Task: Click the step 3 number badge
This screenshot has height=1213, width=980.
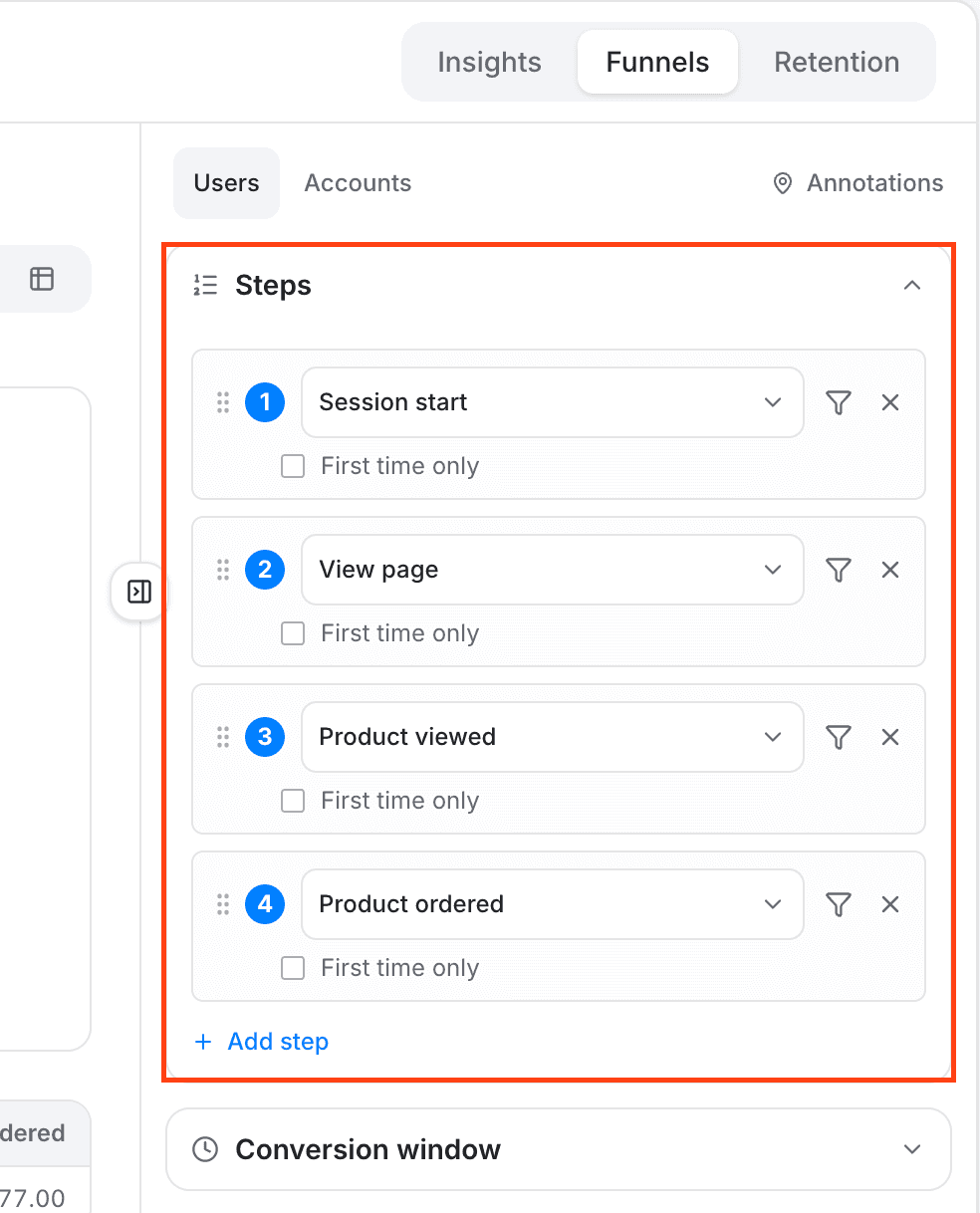Action: (x=265, y=737)
